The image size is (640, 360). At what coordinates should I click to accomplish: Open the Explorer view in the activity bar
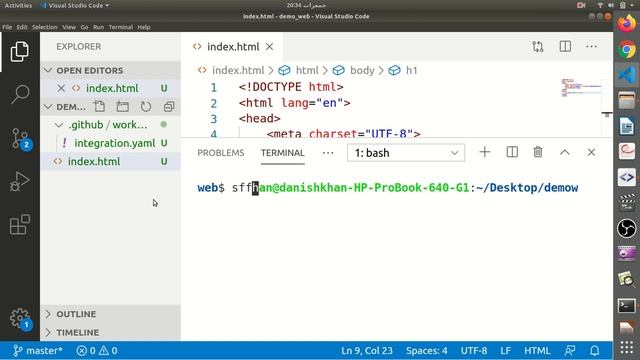(x=20, y=51)
